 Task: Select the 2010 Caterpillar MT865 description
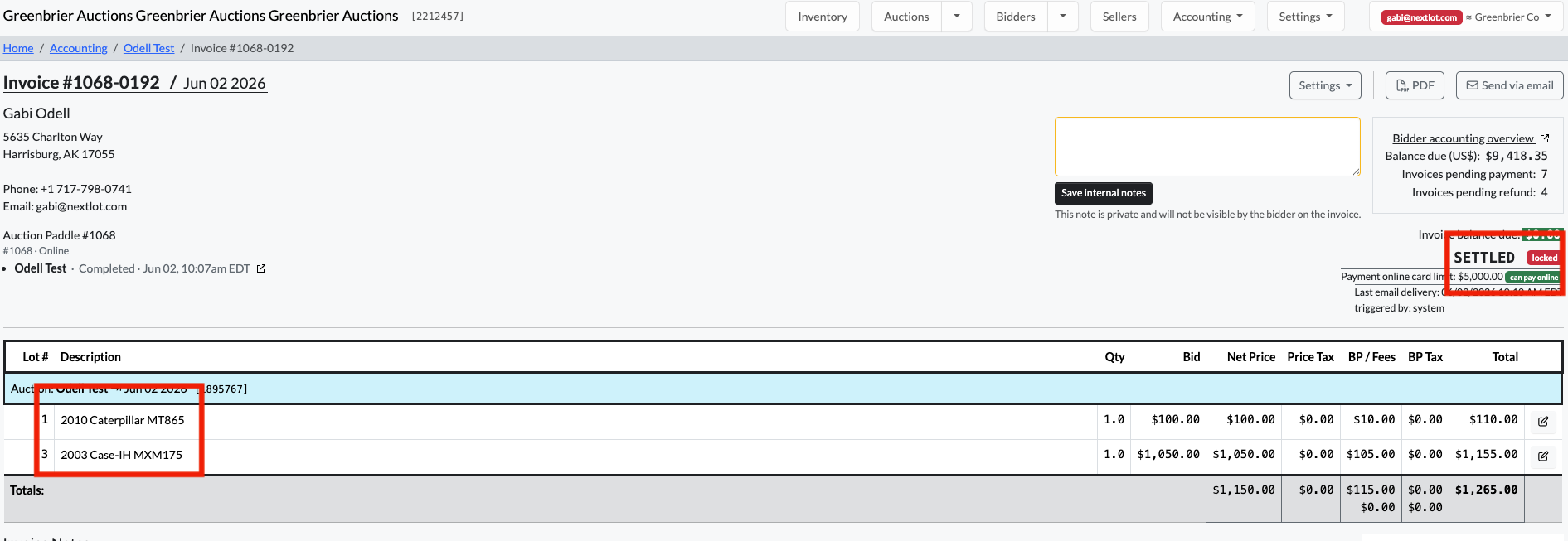123,420
